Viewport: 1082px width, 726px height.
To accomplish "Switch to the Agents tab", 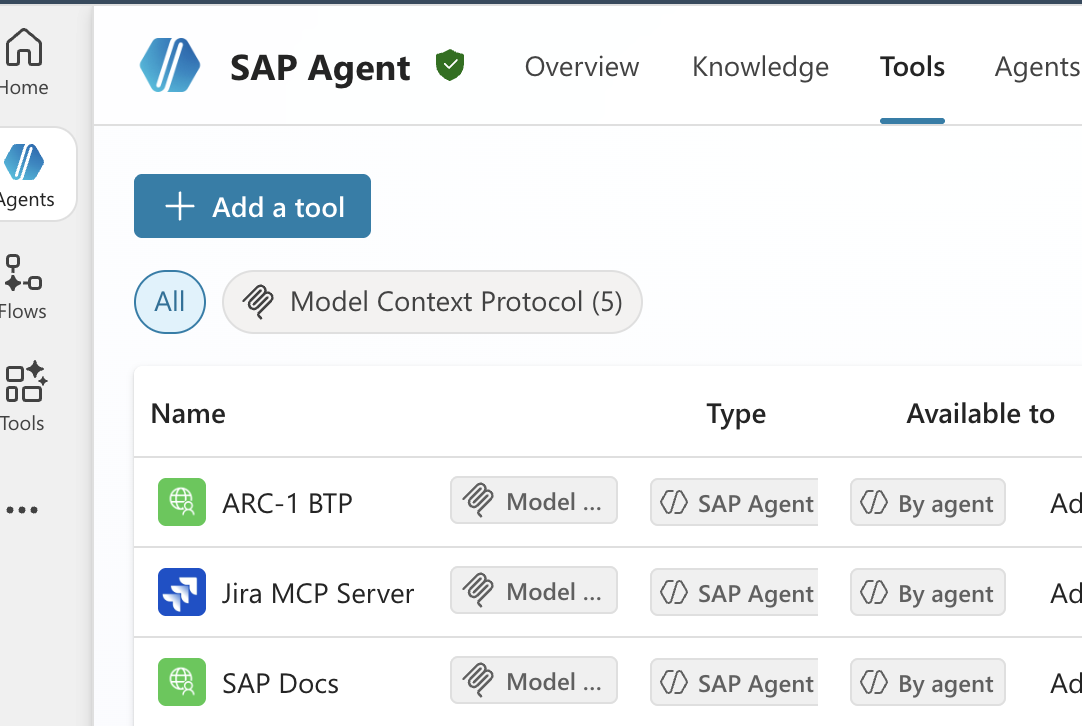I will pos(1038,67).
